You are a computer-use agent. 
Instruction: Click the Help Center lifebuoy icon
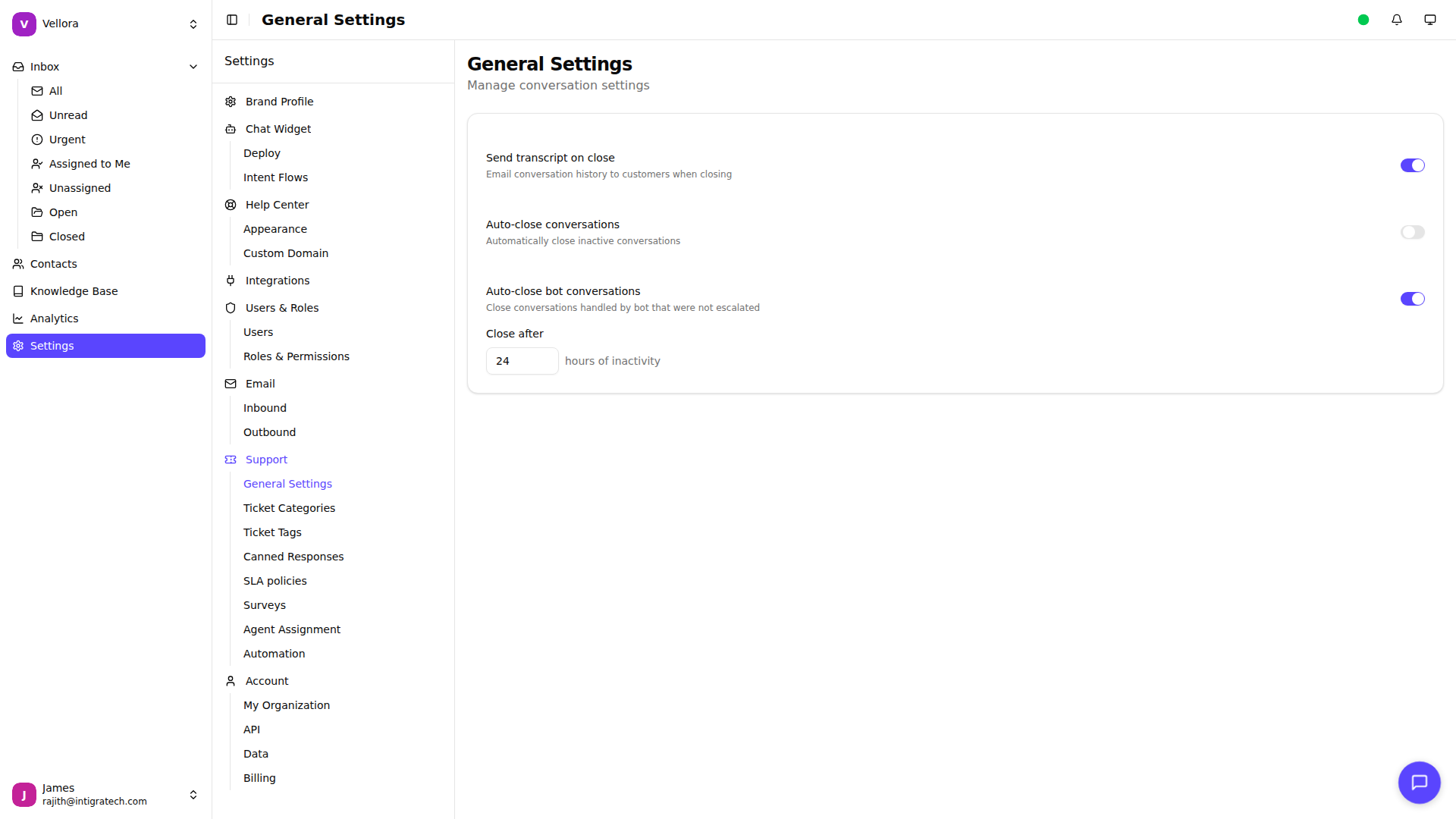click(231, 205)
